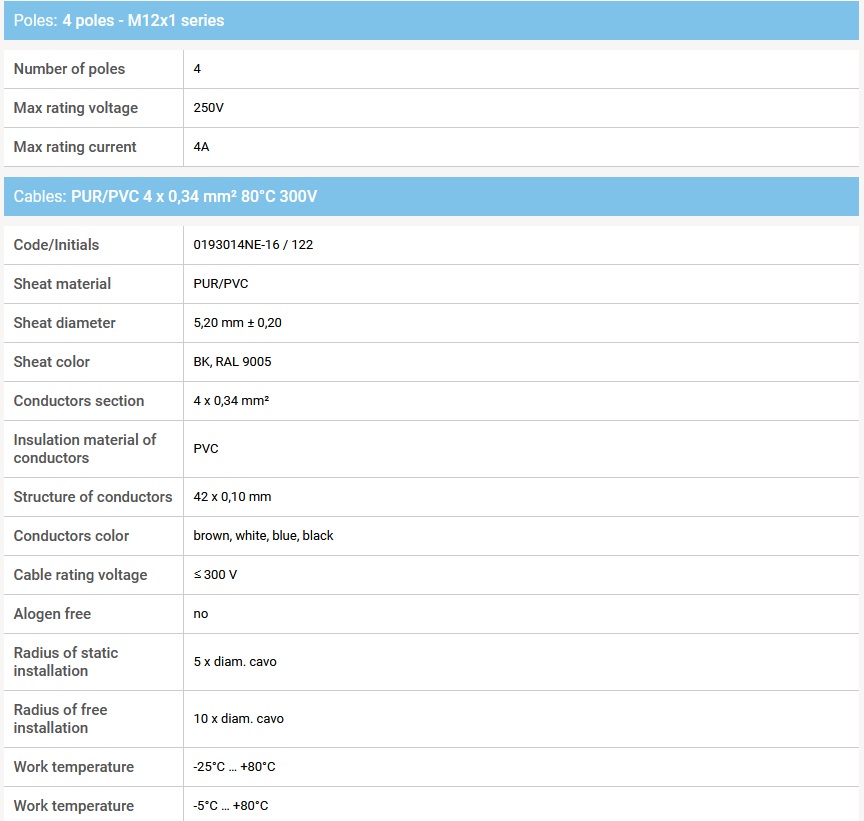Click the '-25°C ... +80°C' work temperature value
The width and height of the screenshot is (864, 821).
pos(234,767)
